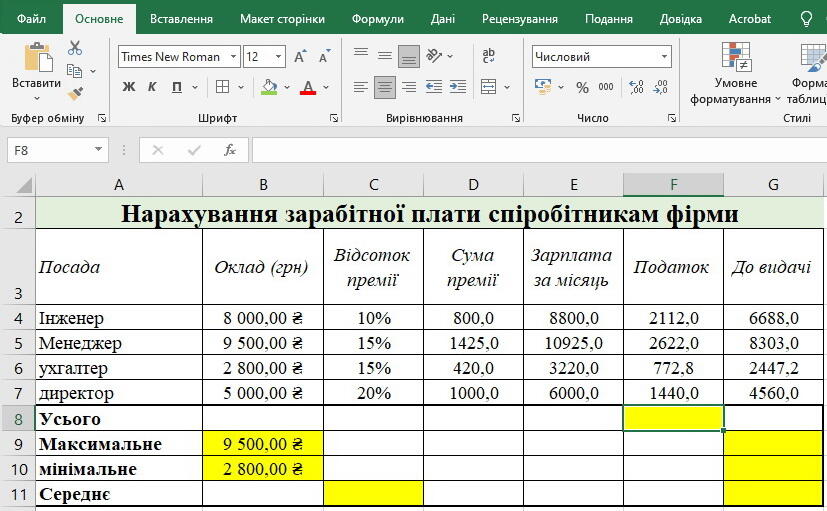Align text left horizontally
Screen dimensions: 827x511
point(361,87)
